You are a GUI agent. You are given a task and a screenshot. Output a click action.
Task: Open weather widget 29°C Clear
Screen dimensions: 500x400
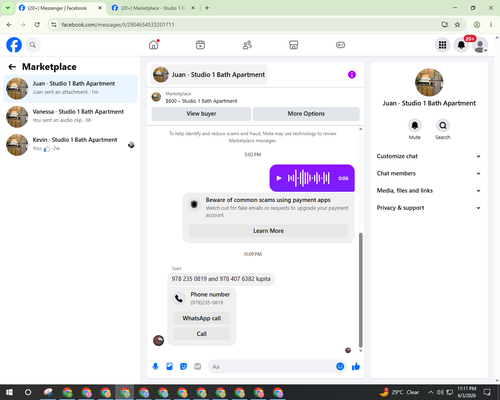click(399, 392)
